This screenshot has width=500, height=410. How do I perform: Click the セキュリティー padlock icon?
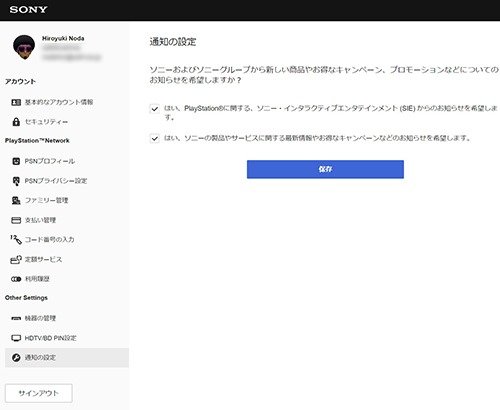click(x=16, y=122)
